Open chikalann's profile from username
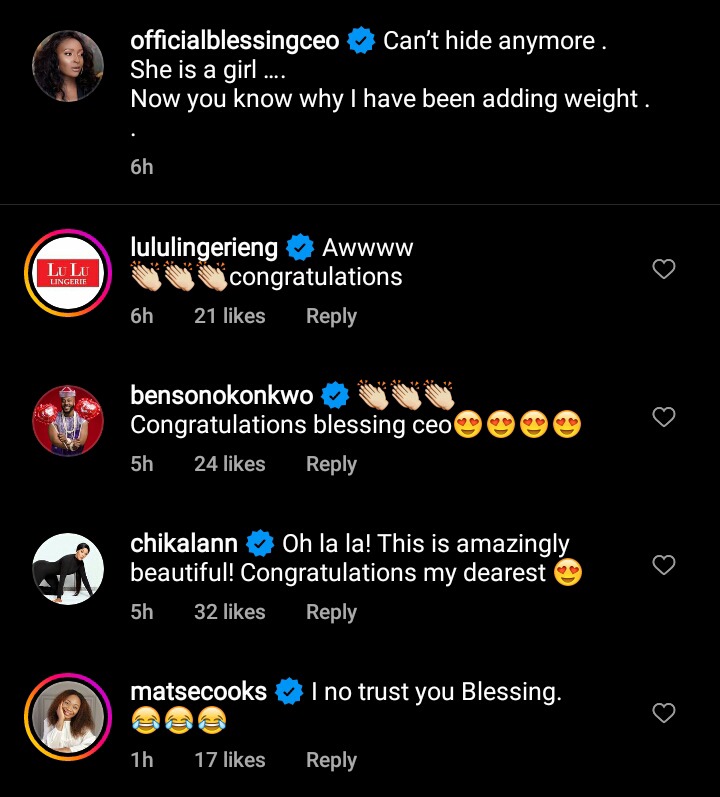 click(184, 543)
